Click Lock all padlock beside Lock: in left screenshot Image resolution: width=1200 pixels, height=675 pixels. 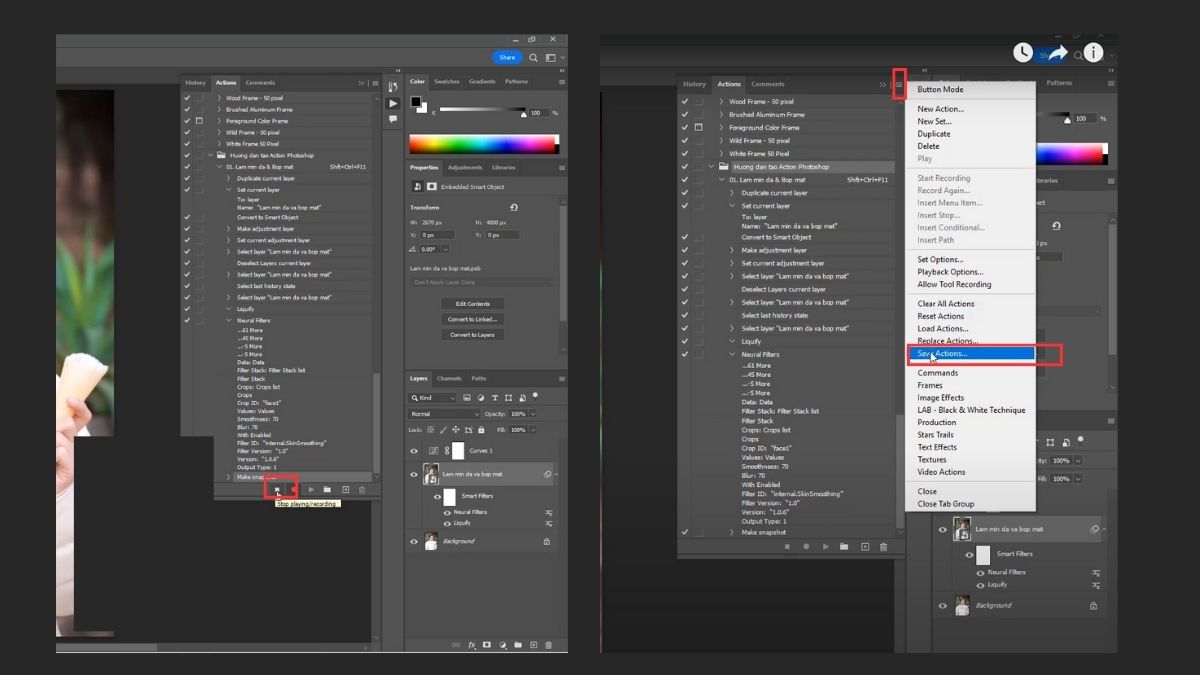482,429
